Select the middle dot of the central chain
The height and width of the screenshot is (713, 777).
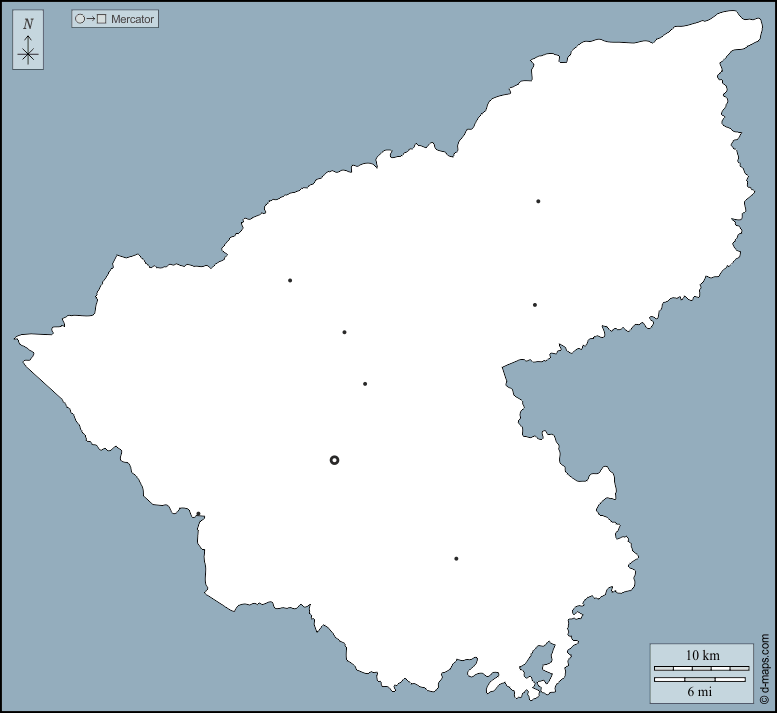click(344, 332)
